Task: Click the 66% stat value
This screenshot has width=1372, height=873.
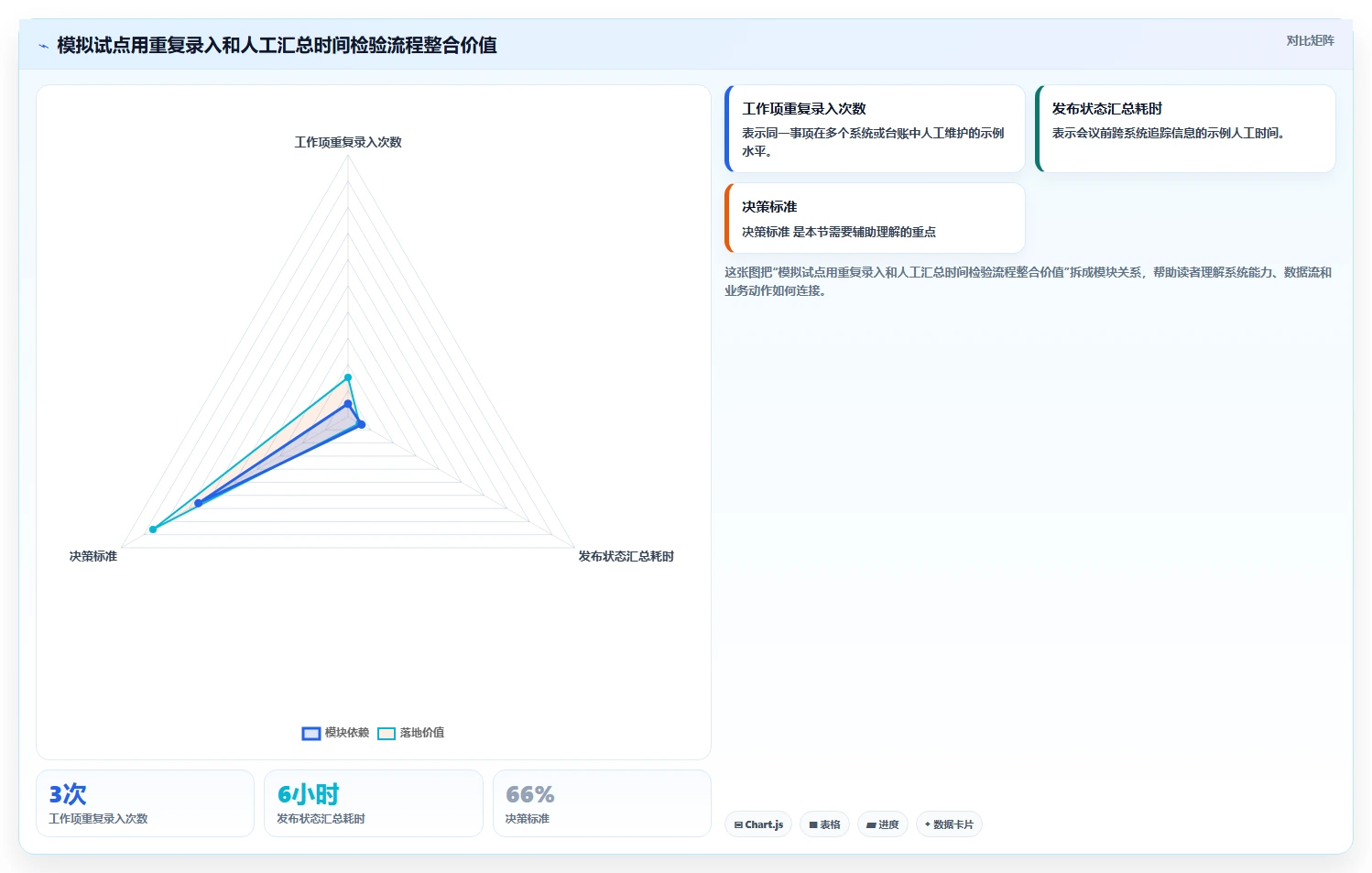Action: (x=530, y=794)
